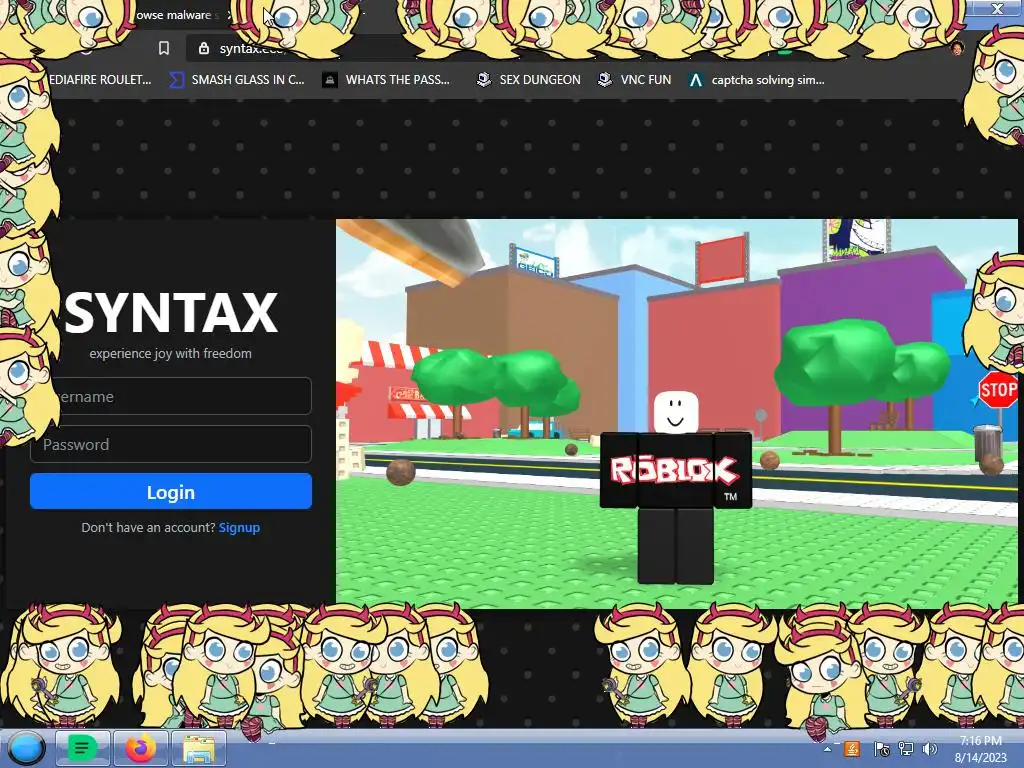The height and width of the screenshot is (768, 1024).
Task: Open the VNC FUN bookmark
Action: click(634, 80)
